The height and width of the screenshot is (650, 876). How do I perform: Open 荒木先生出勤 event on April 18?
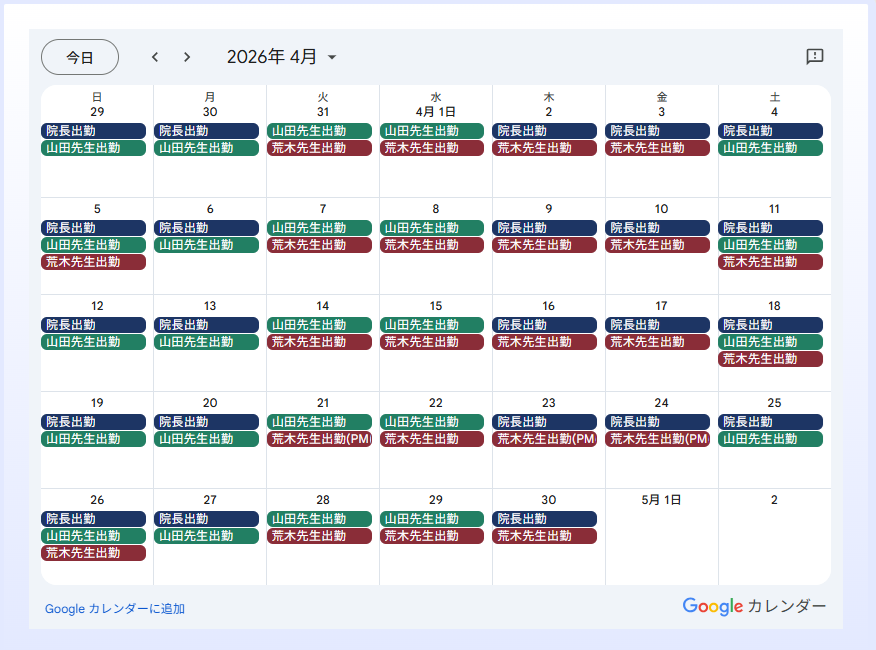click(x=770, y=359)
